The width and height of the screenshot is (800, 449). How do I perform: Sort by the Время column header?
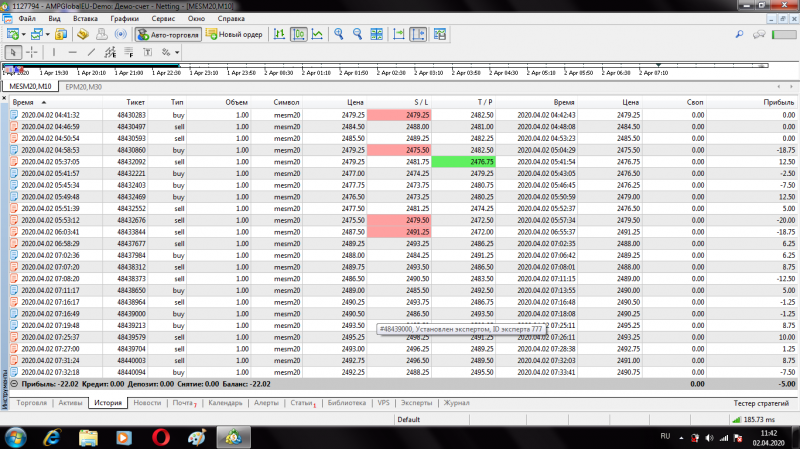(56, 102)
